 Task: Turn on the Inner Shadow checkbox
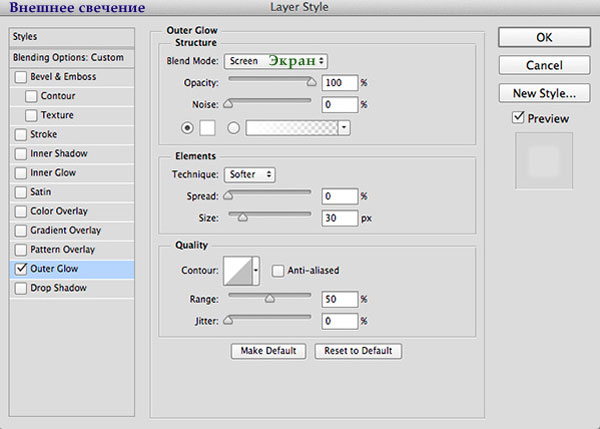click(20, 154)
